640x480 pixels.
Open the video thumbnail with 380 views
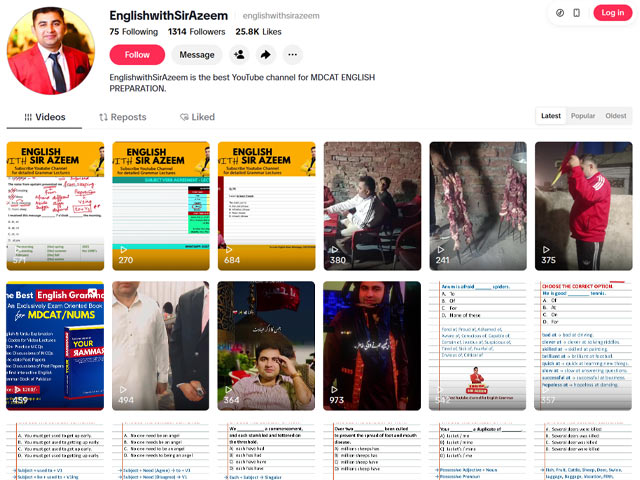372,205
